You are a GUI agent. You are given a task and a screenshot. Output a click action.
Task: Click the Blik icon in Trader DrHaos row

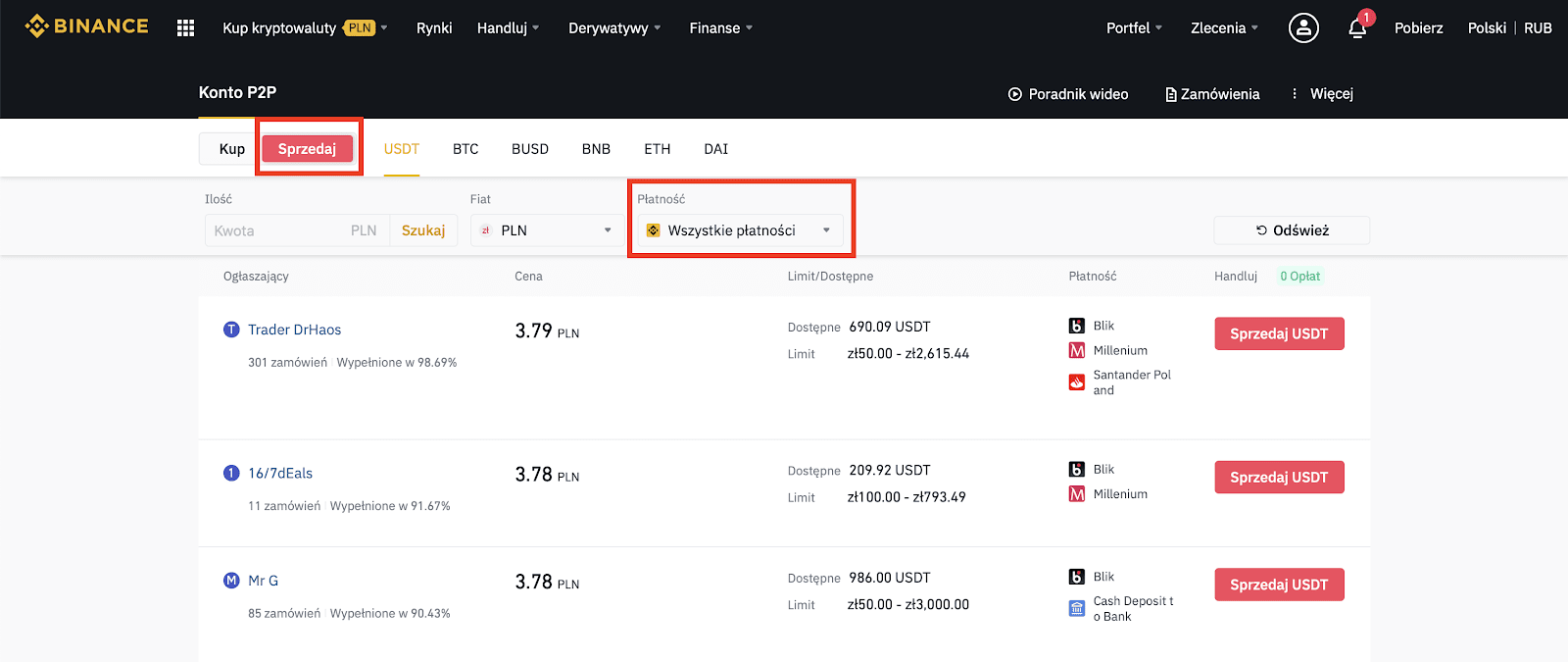[x=1077, y=326]
